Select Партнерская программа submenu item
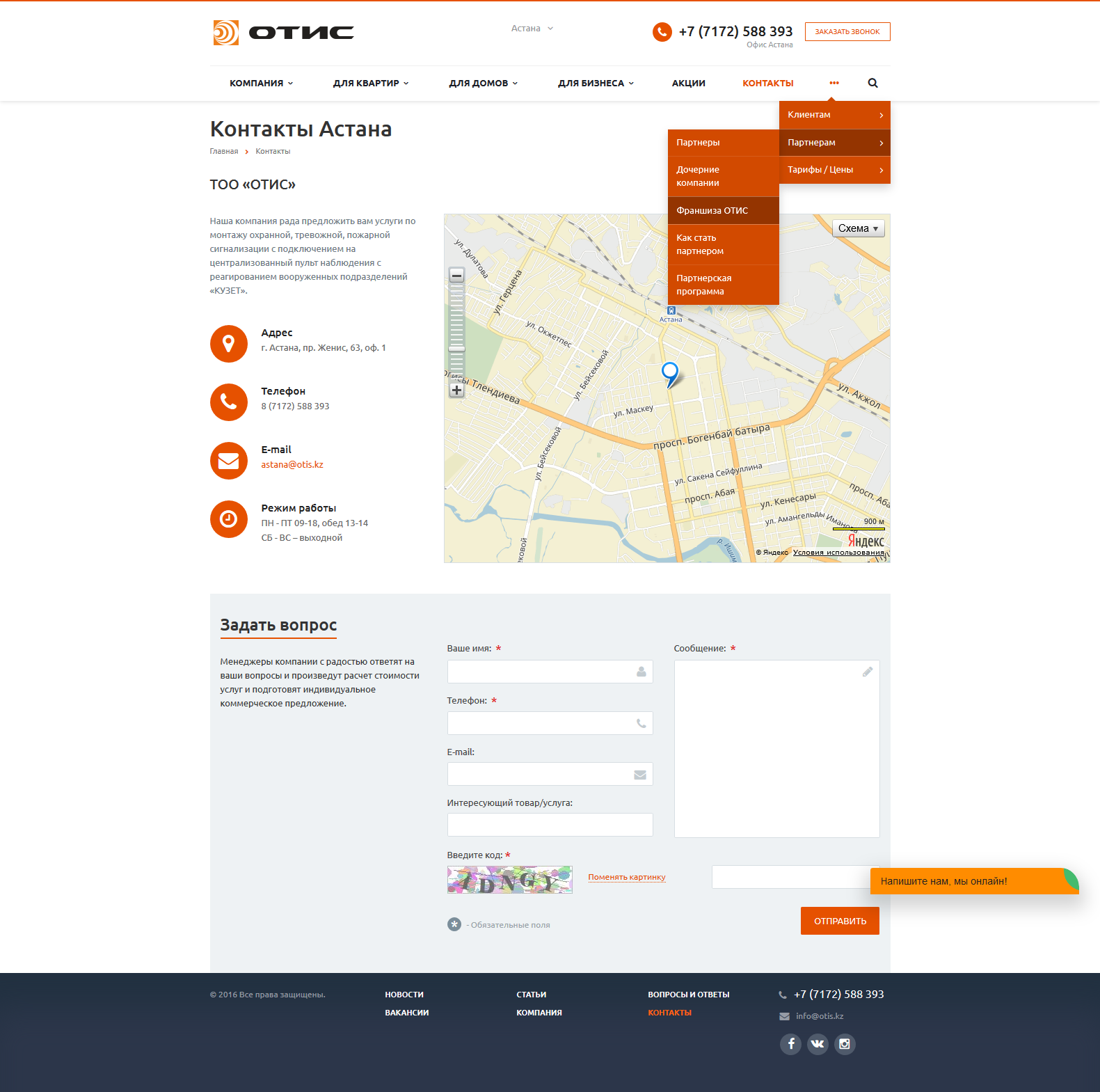1100x1092 pixels. pos(724,285)
